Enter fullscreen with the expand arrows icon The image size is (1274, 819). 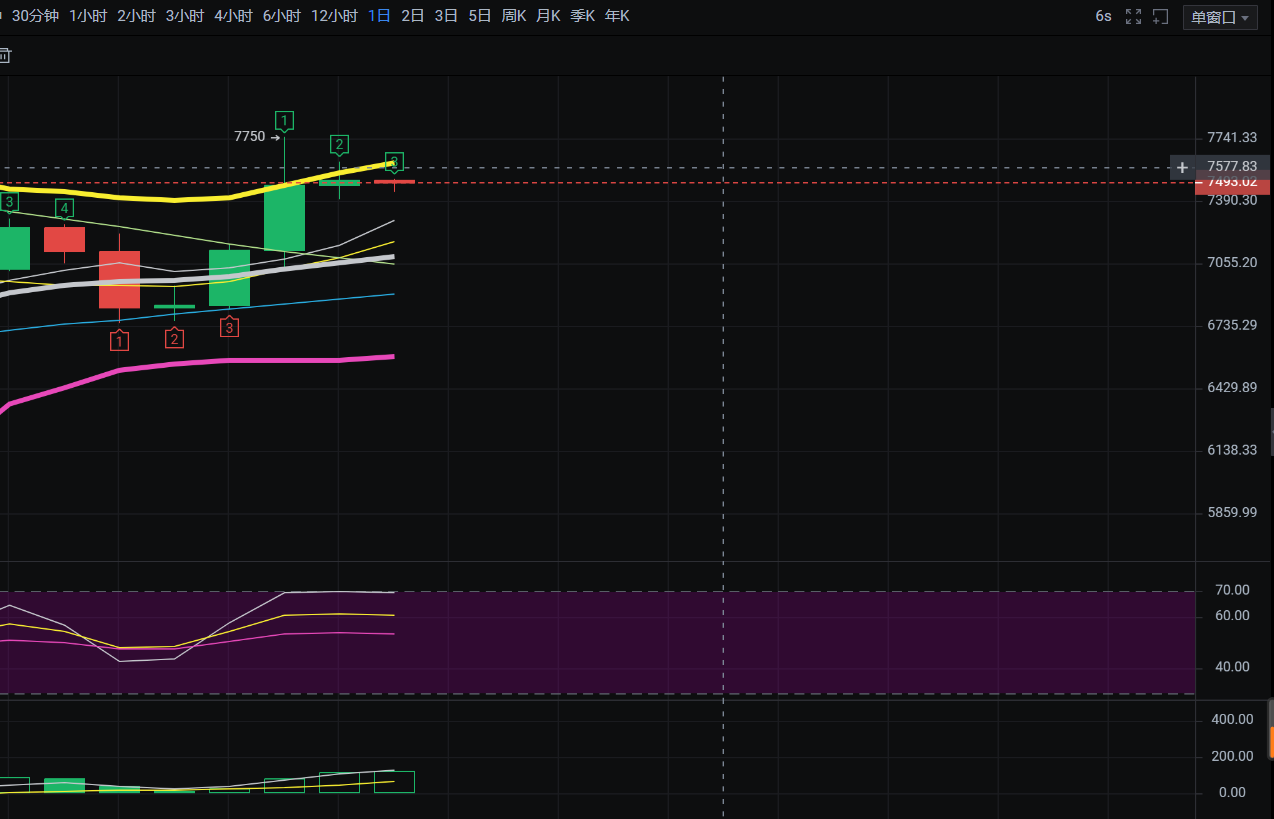point(1133,16)
